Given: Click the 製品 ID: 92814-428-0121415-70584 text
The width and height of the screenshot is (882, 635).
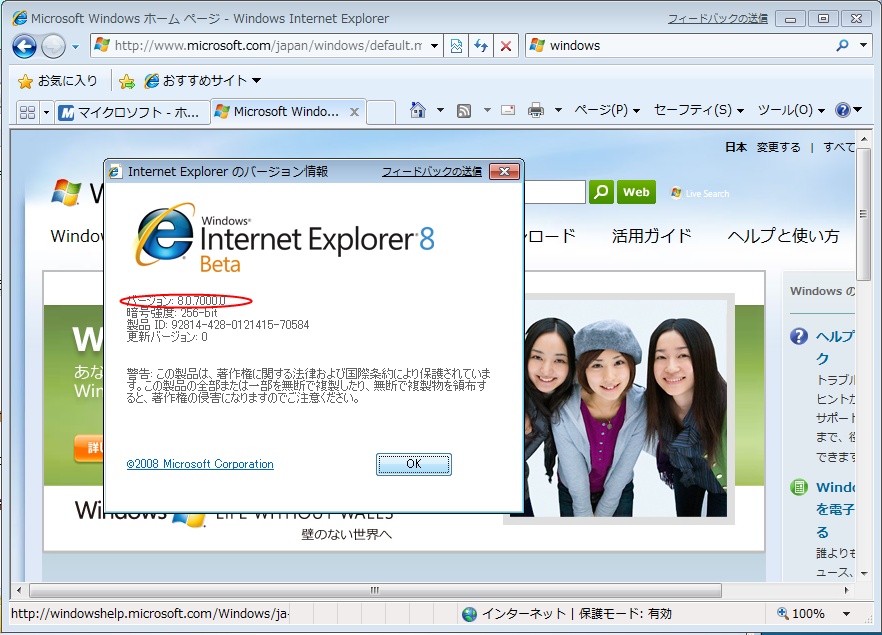Looking at the screenshot, I should pyautogui.click(x=218, y=325).
